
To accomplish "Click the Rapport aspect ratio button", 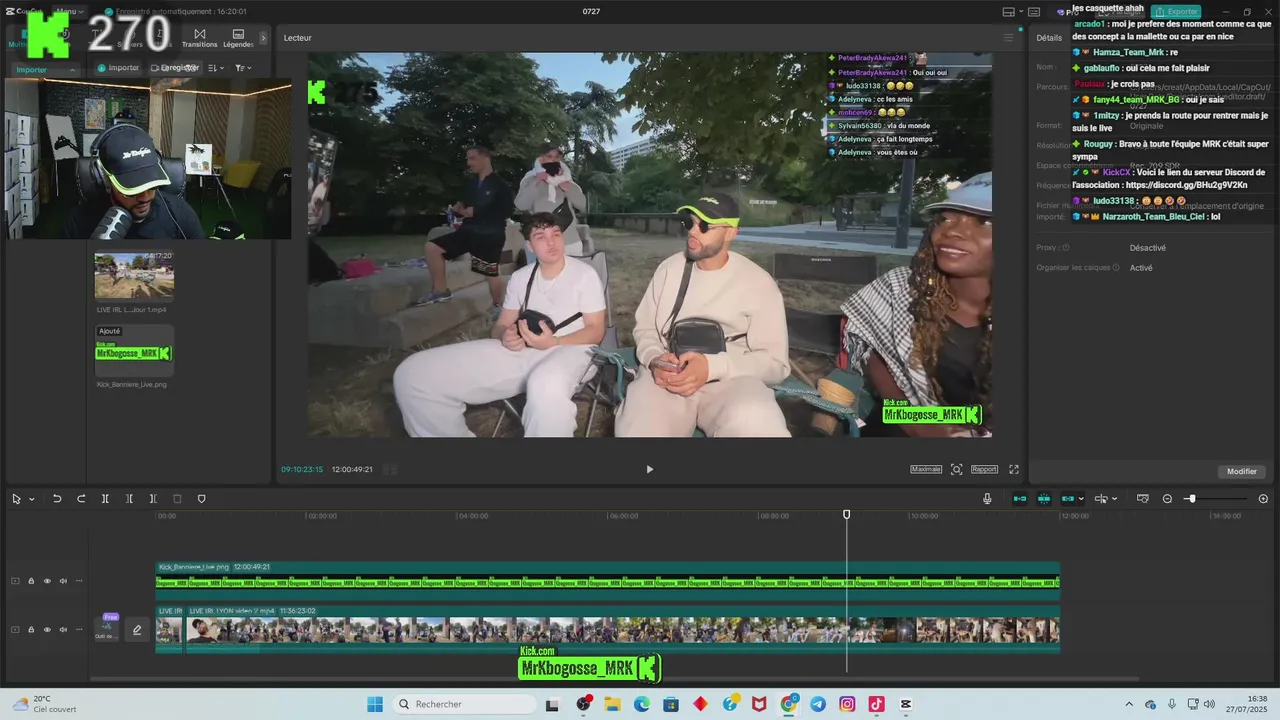I will pos(984,469).
